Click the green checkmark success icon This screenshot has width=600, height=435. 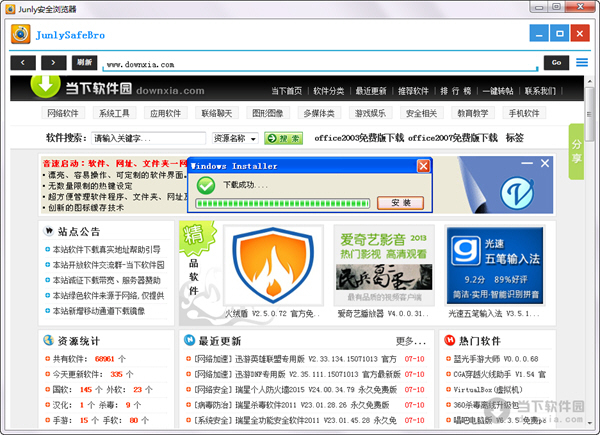(x=206, y=185)
